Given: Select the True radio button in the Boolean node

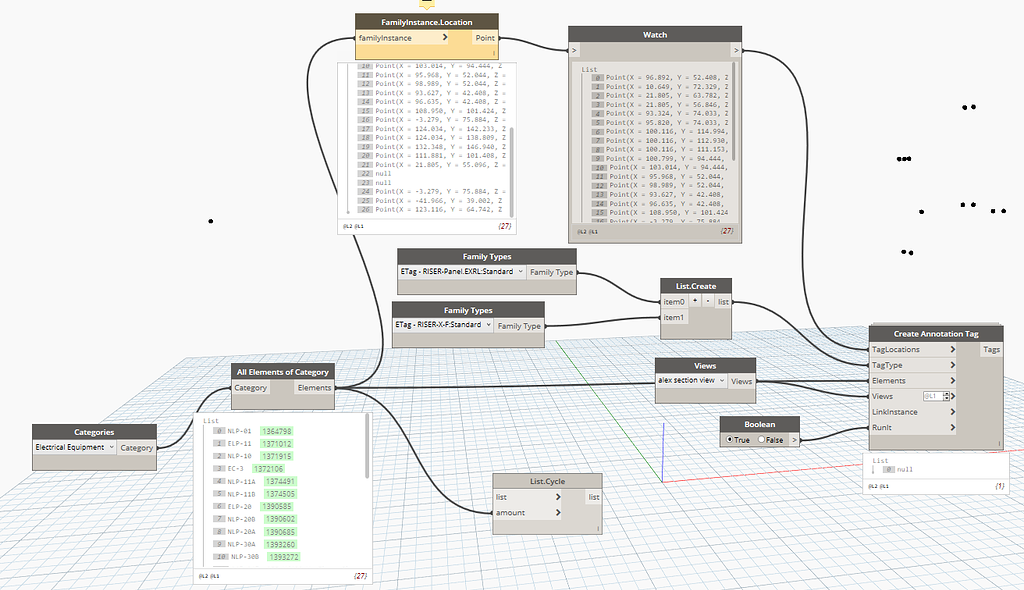Looking at the screenshot, I should [731, 440].
